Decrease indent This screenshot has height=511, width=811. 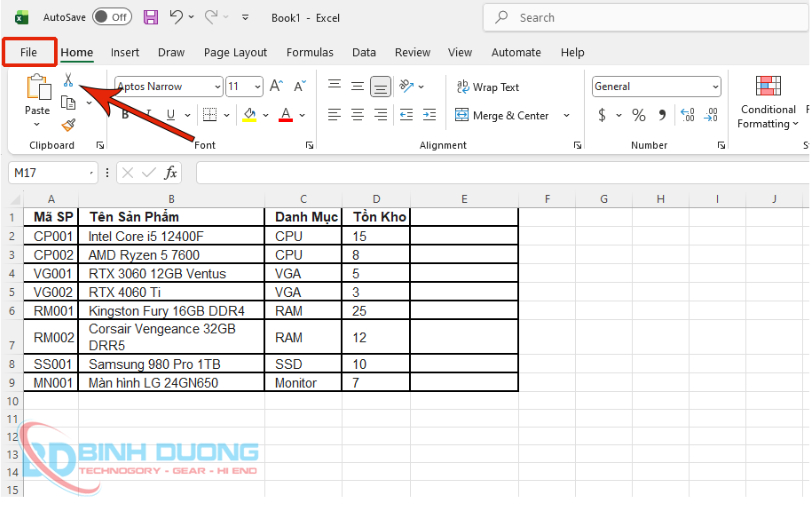407,115
